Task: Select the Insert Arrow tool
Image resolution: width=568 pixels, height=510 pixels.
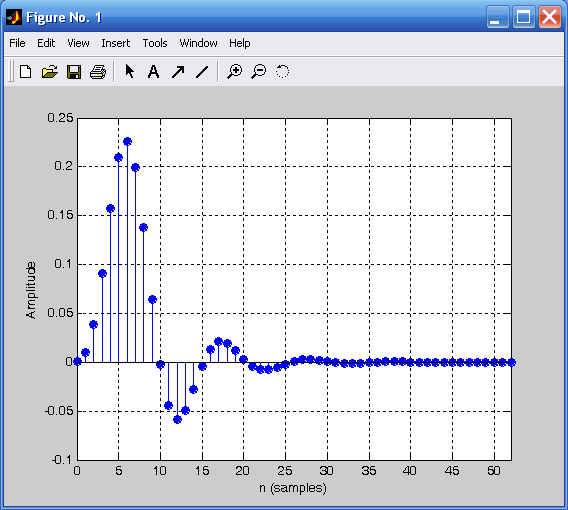Action: pos(178,72)
